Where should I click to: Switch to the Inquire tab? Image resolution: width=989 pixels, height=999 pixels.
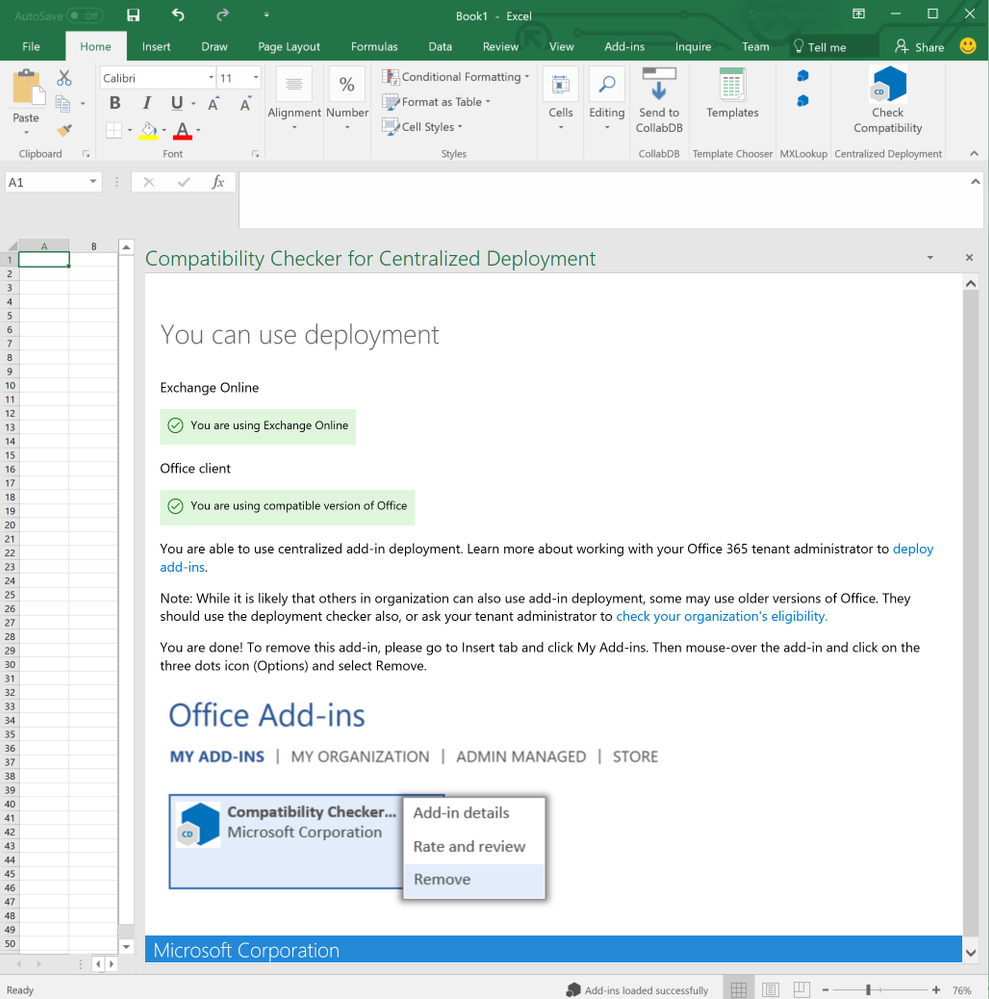point(693,47)
